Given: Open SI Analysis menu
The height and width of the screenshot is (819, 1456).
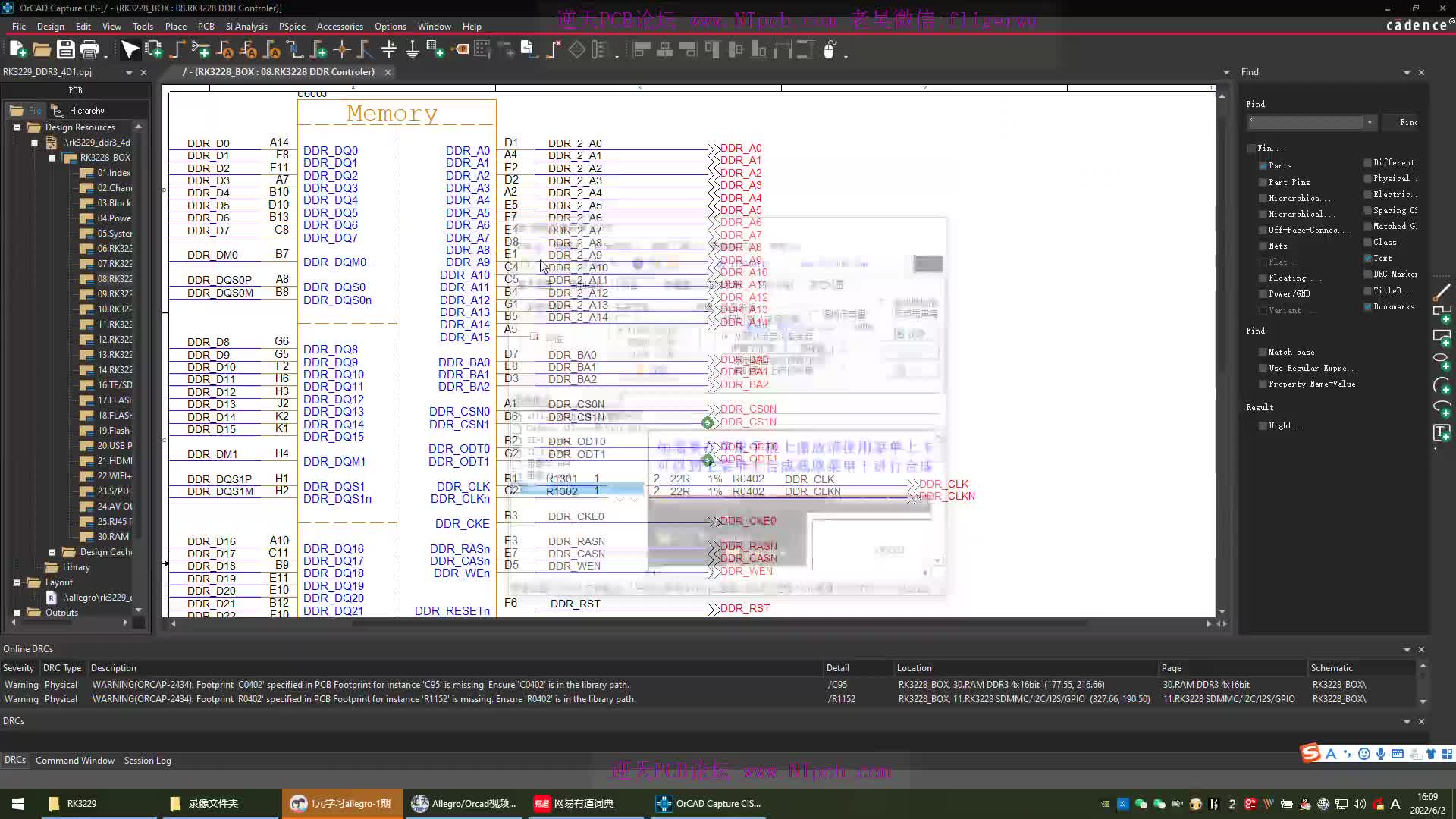Looking at the screenshot, I should (245, 26).
